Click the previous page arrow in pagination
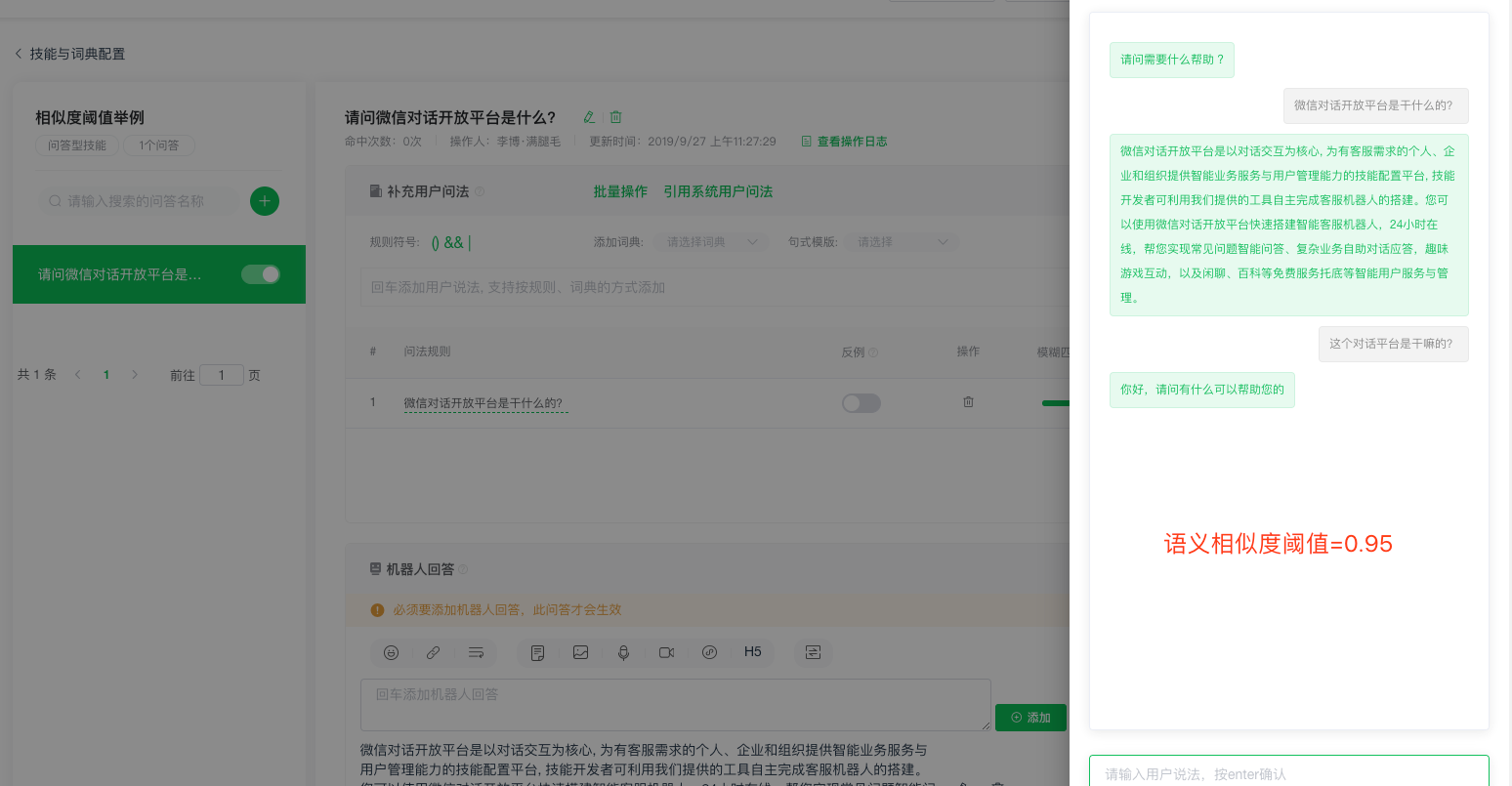 [x=78, y=375]
